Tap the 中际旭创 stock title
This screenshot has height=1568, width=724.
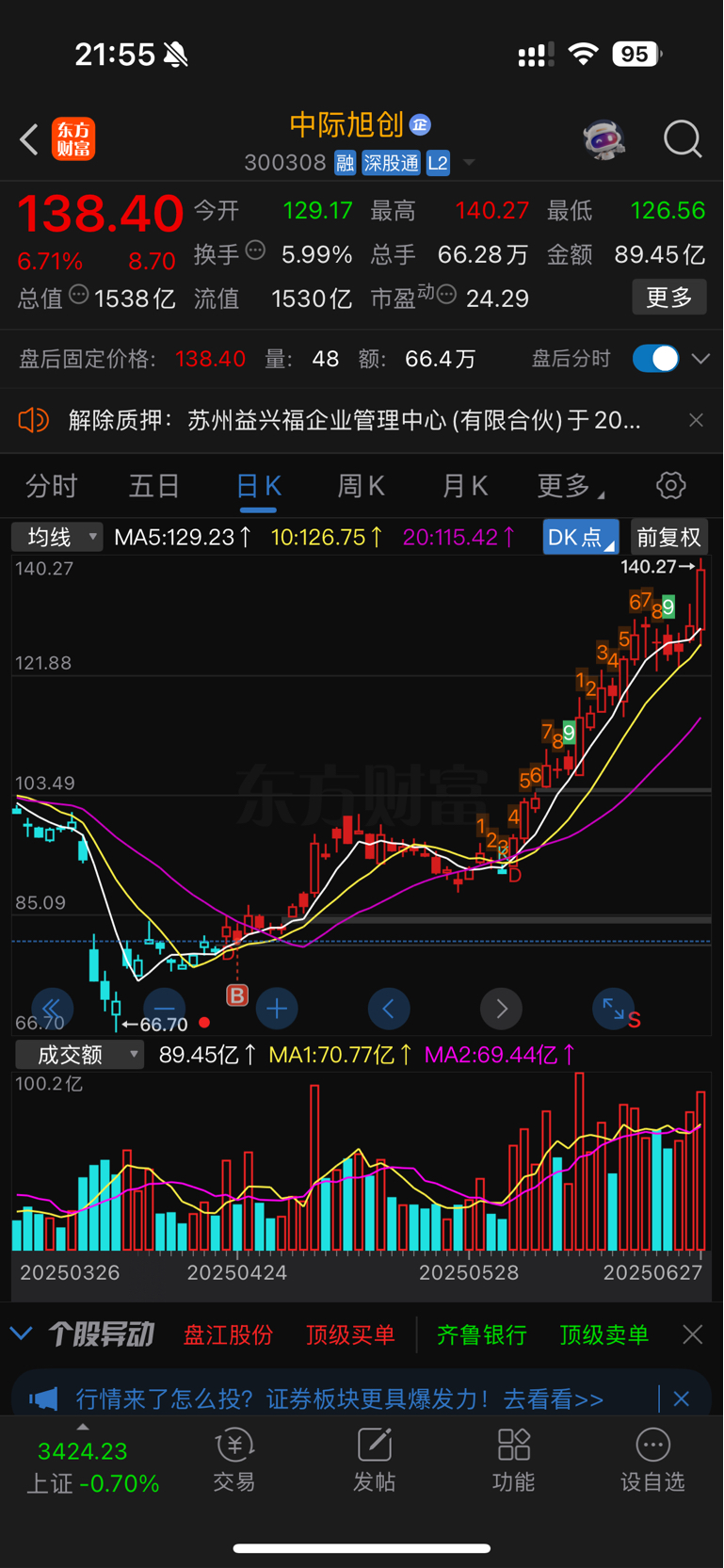tap(346, 124)
